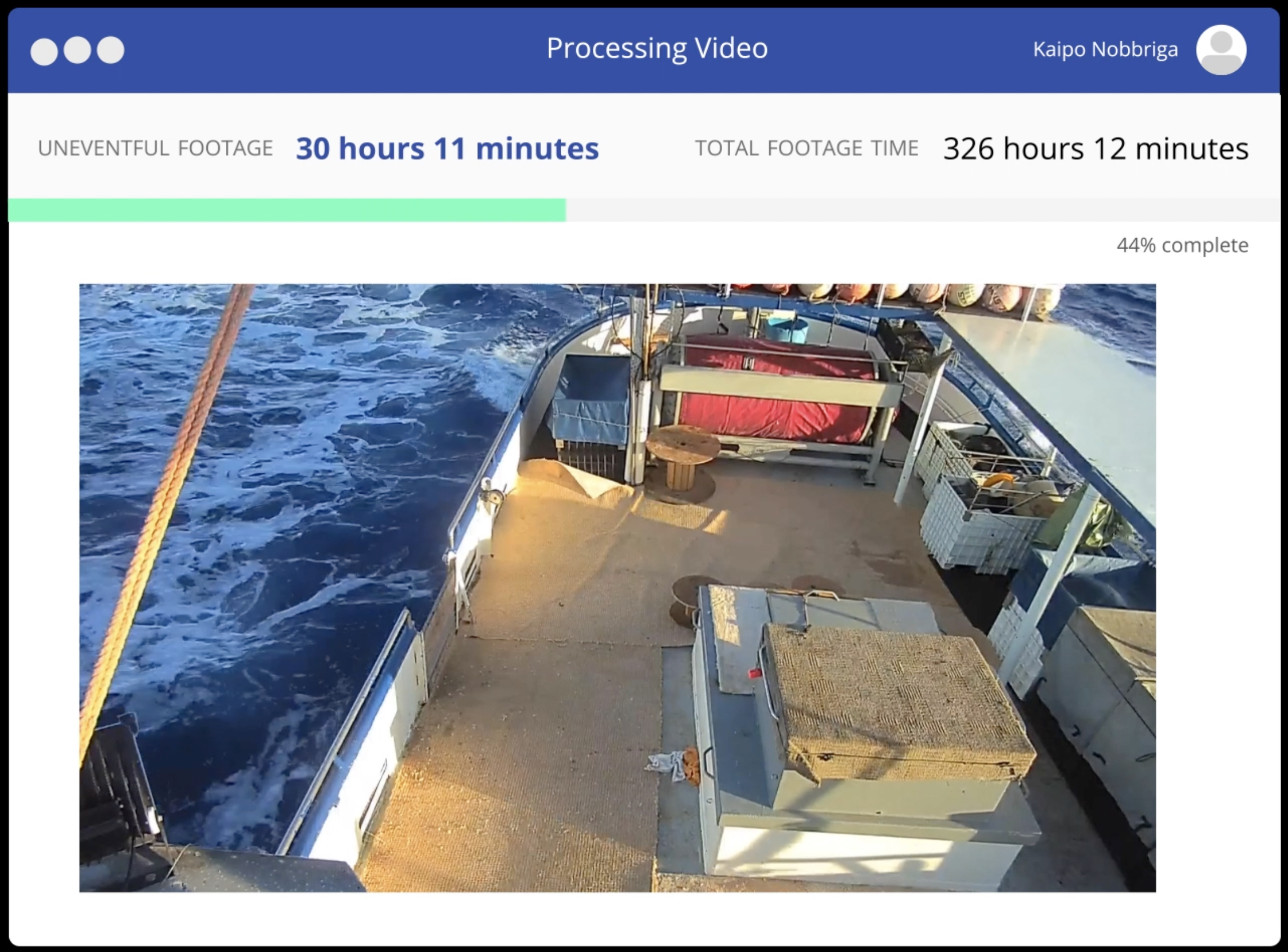This screenshot has height=952, width=1288.
Task: Click the boat deck video frame
Action: point(618,588)
